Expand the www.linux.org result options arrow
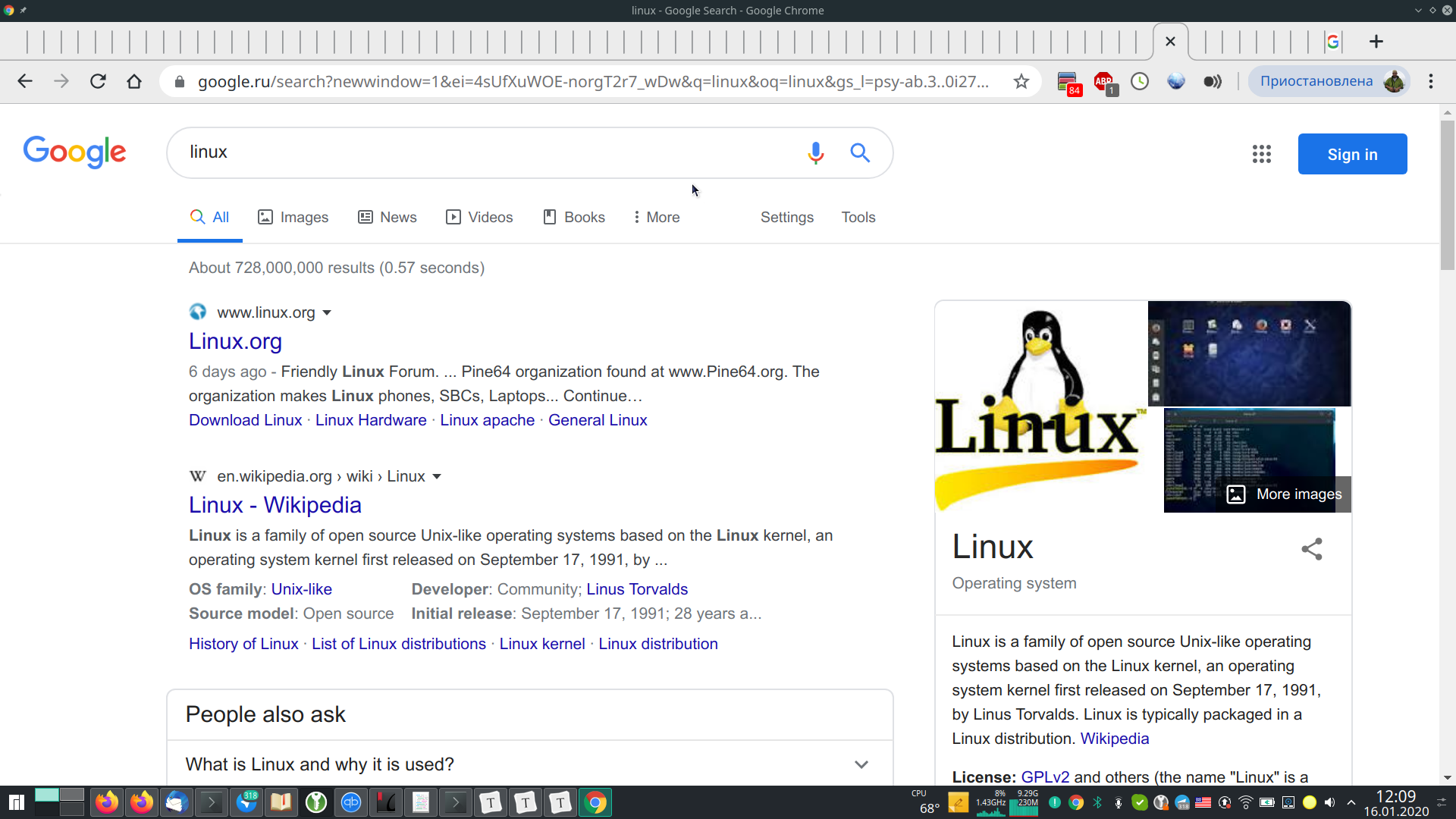 click(x=327, y=312)
